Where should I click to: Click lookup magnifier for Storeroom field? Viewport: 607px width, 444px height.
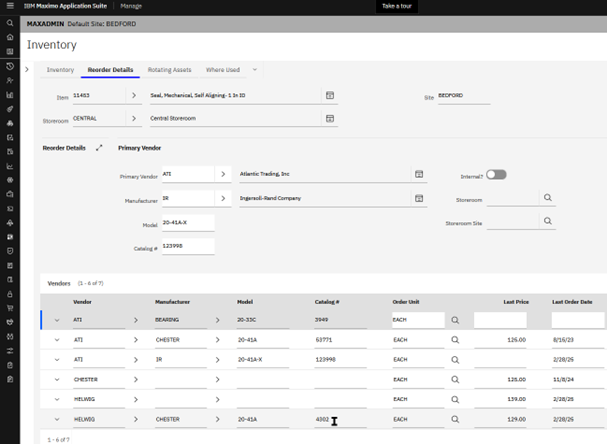tap(548, 198)
